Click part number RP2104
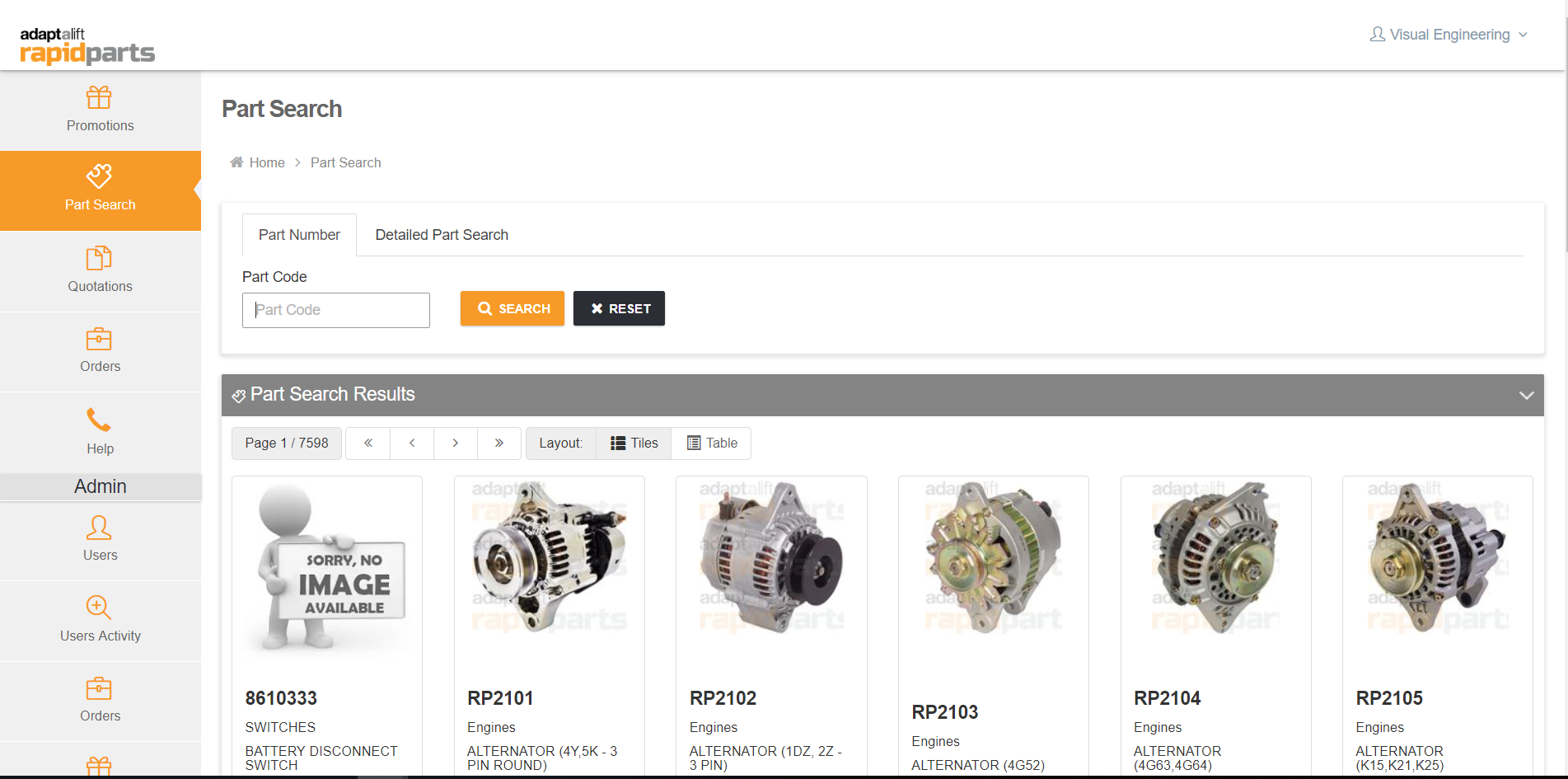 point(1167,698)
